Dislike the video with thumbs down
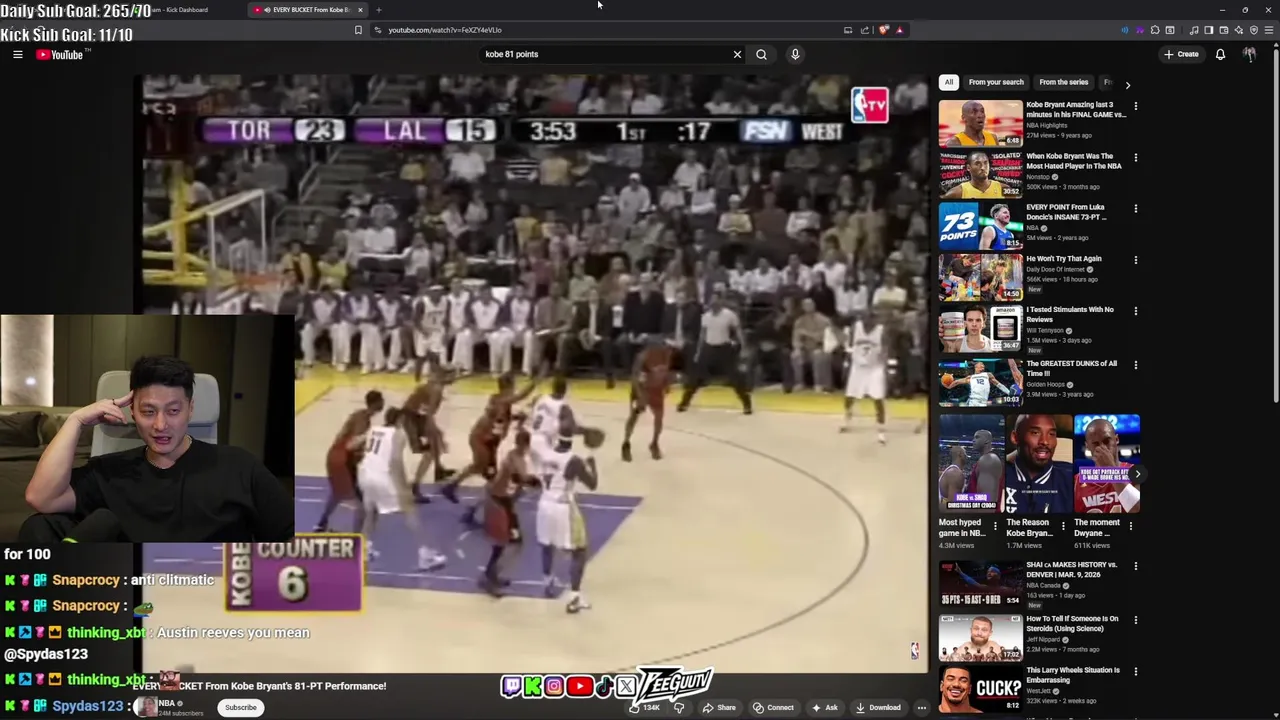Image resolution: width=1280 pixels, height=720 pixels. pyautogui.click(x=679, y=708)
